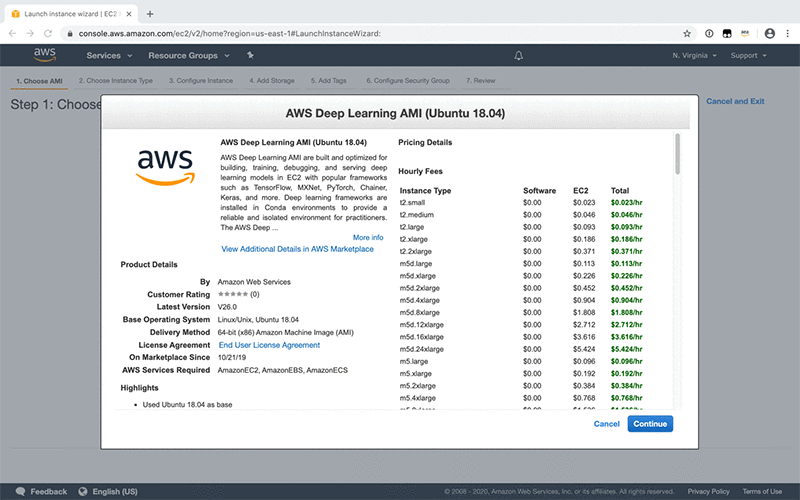This screenshot has height=500, width=800.
Task: Click the Used Ubuntu 18.04 as base highlight
Action: [187, 405]
